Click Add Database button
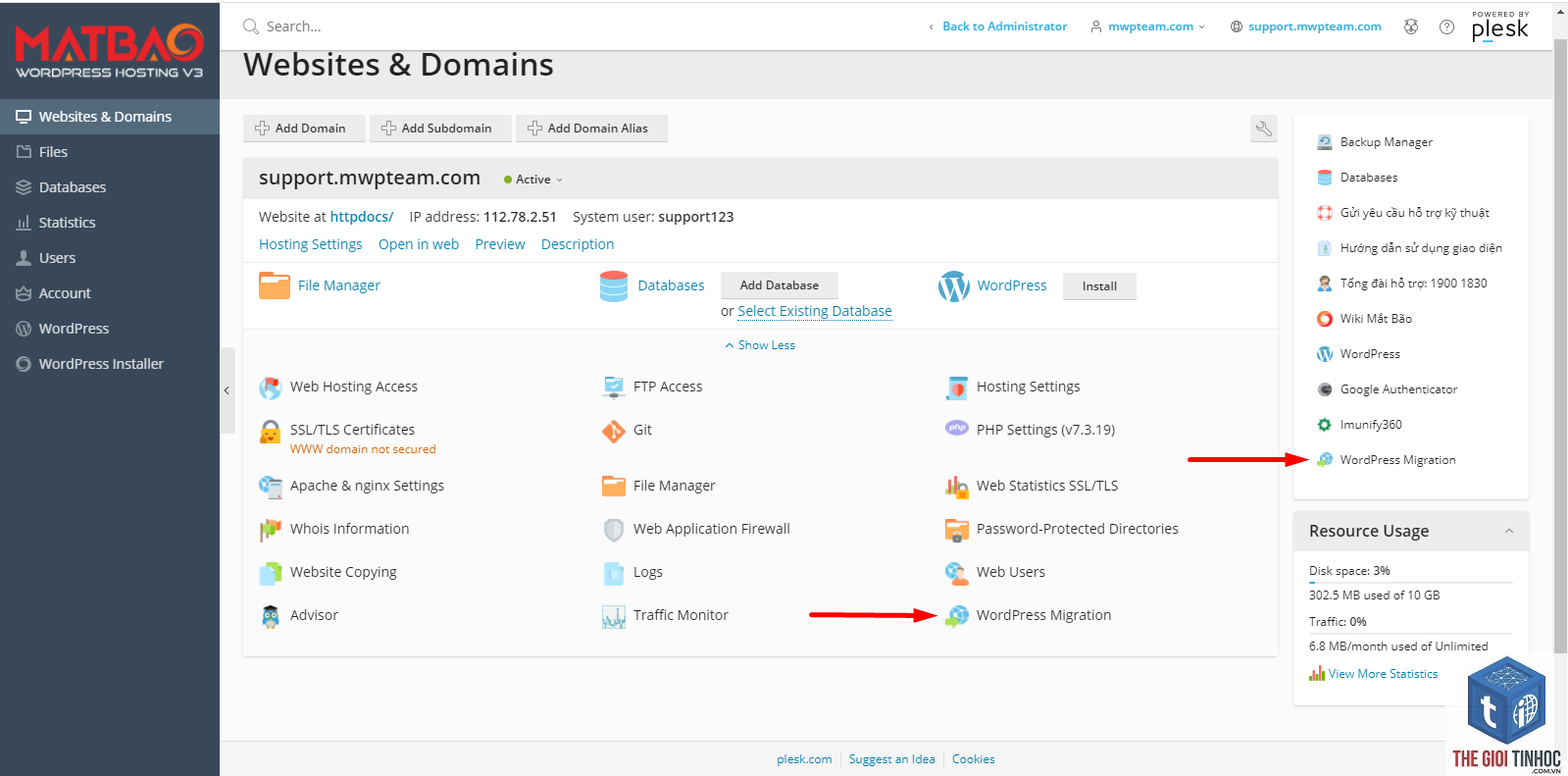This screenshot has height=776, width=1568. [x=780, y=285]
